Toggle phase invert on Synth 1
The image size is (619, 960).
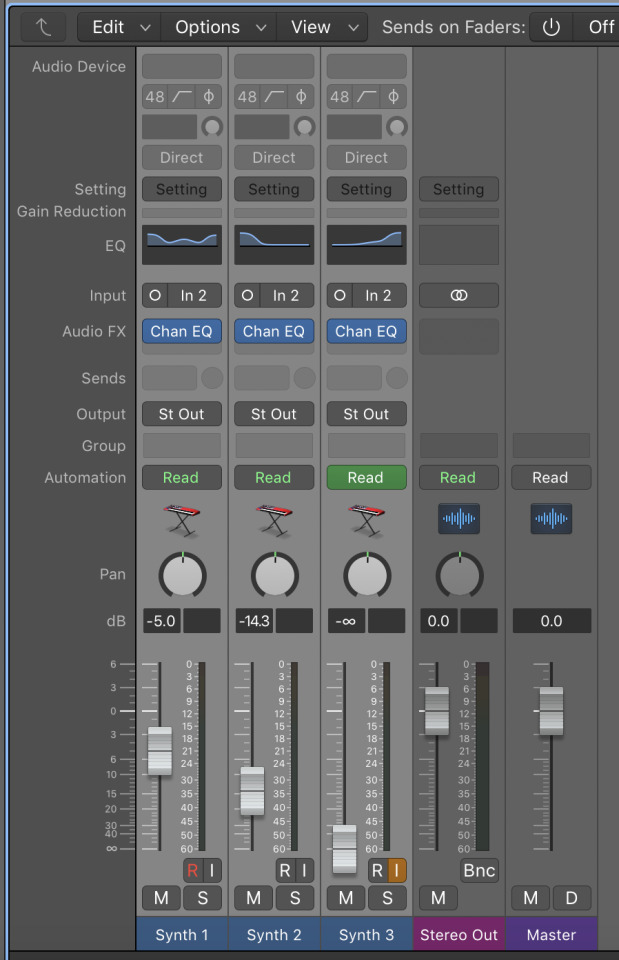click(209, 96)
